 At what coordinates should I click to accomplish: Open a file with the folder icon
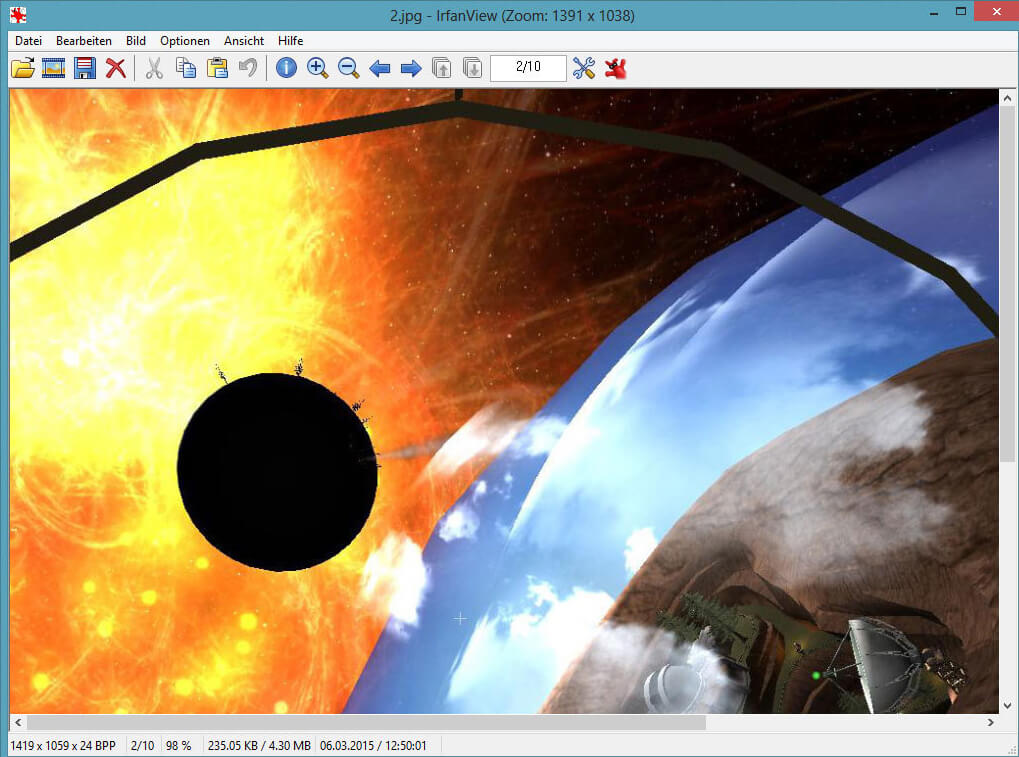(23, 68)
